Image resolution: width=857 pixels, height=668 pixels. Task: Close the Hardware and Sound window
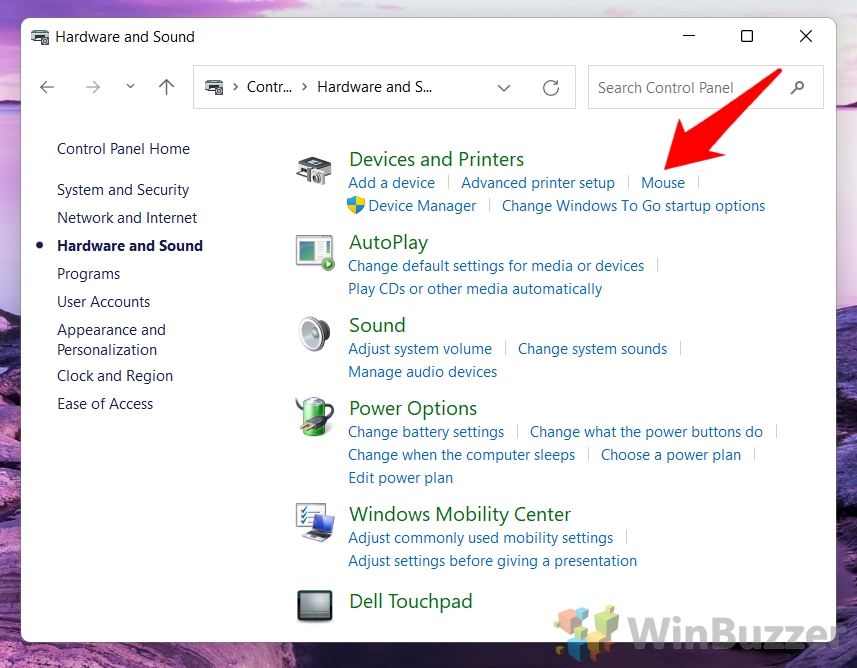click(806, 36)
